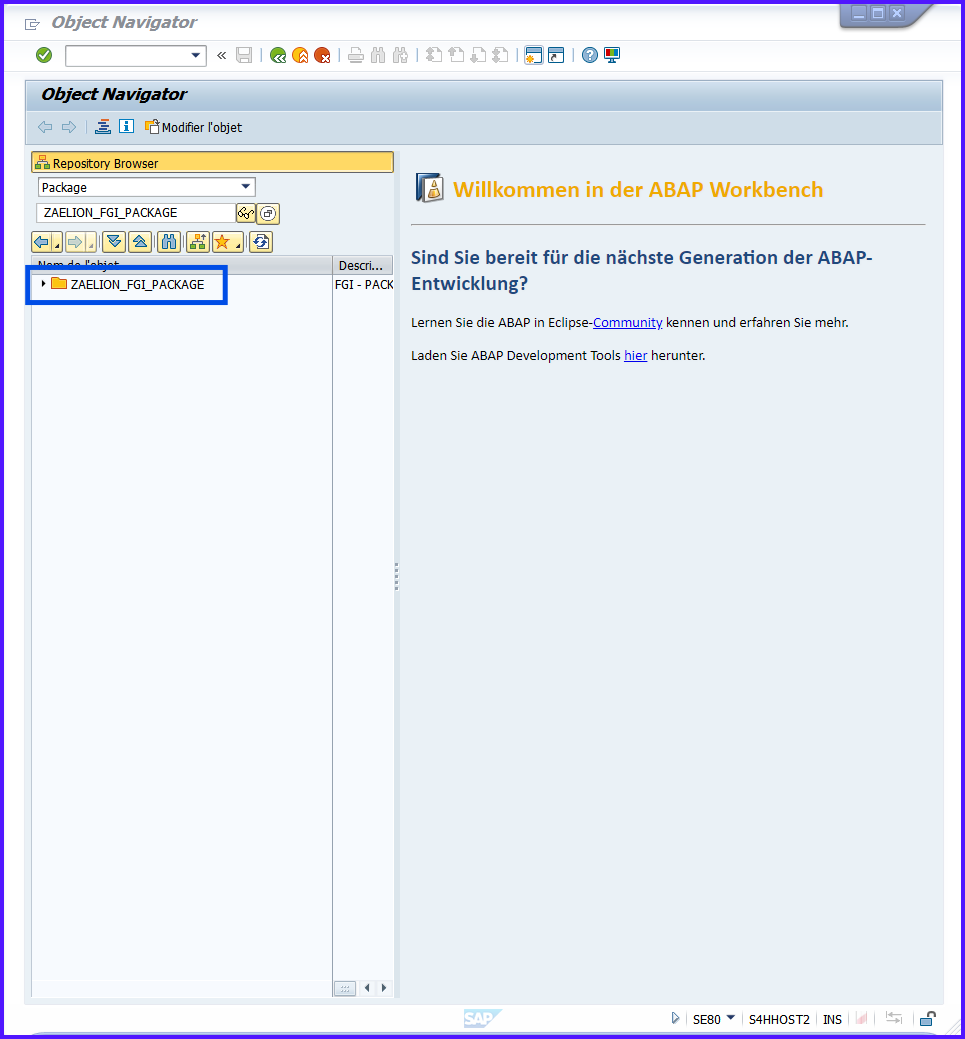
Task: Click the binoculars Find icon in tree toolbar
Action: 169,242
